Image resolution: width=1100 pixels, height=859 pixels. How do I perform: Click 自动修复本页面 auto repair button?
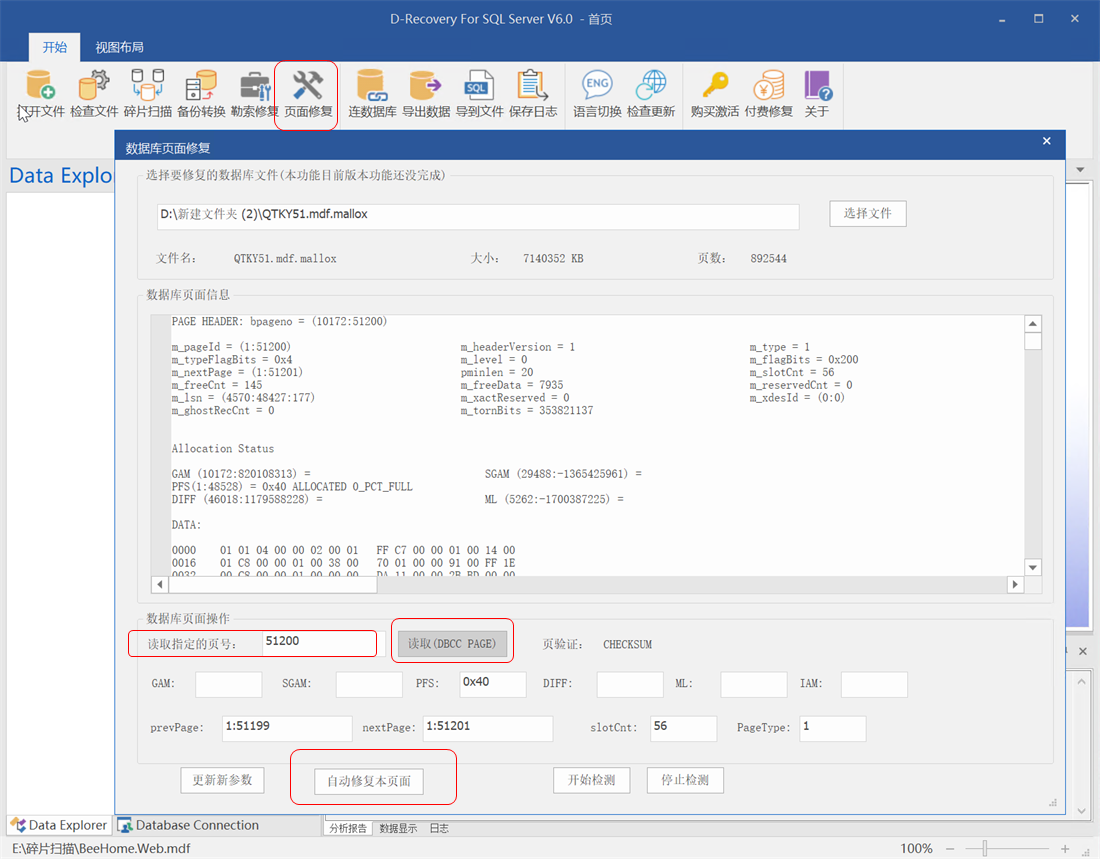[x=369, y=781]
